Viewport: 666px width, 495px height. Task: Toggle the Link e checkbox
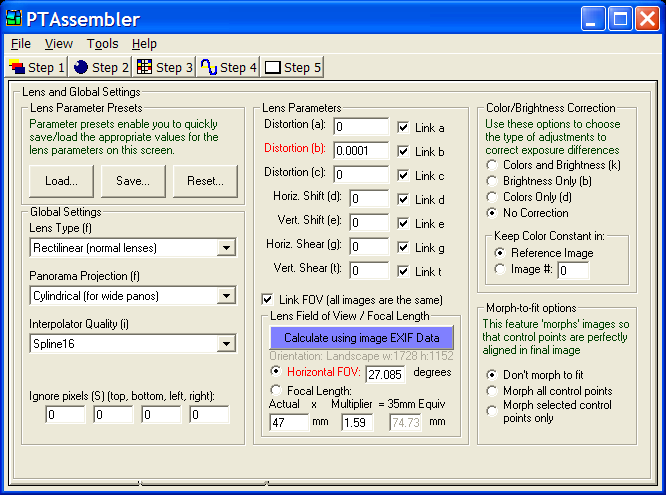(403, 223)
